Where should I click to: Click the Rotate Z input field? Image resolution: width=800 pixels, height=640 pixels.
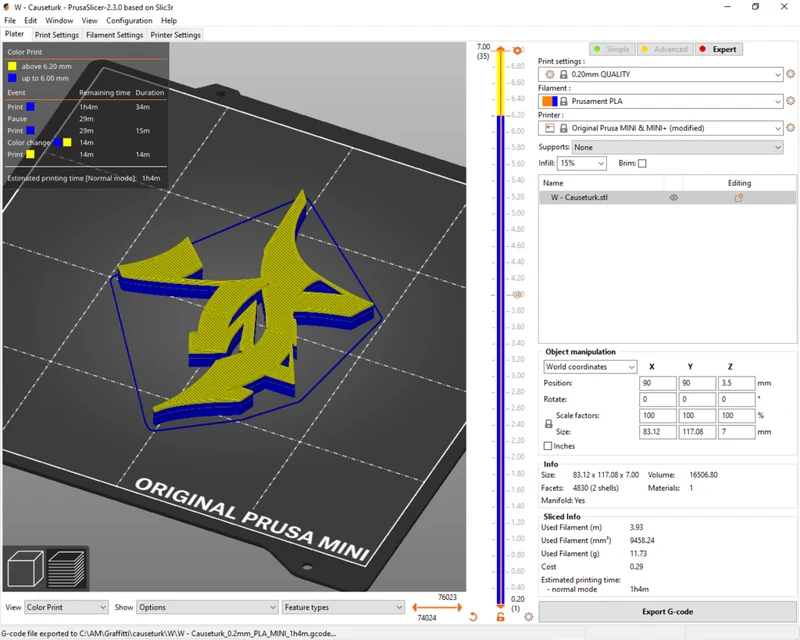(x=736, y=399)
